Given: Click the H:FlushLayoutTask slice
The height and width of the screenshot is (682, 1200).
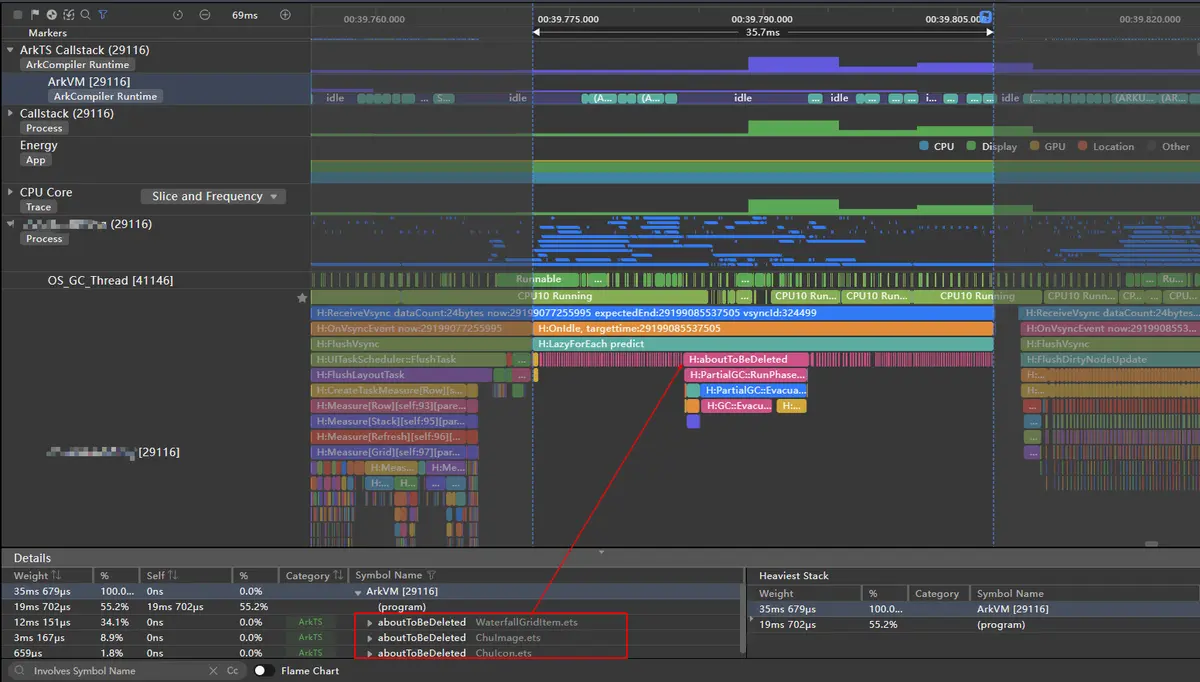Looking at the screenshot, I should [x=401, y=375].
